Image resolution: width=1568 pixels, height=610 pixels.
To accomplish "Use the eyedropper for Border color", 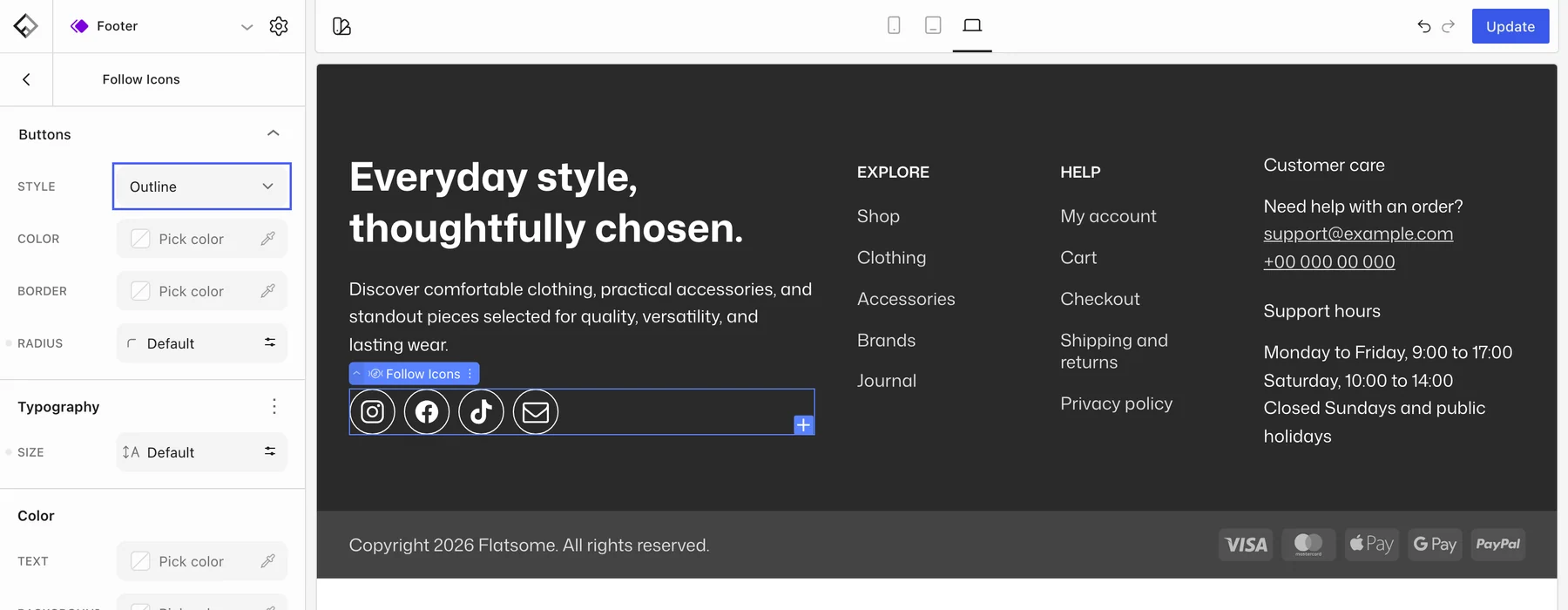I will click(268, 291).
